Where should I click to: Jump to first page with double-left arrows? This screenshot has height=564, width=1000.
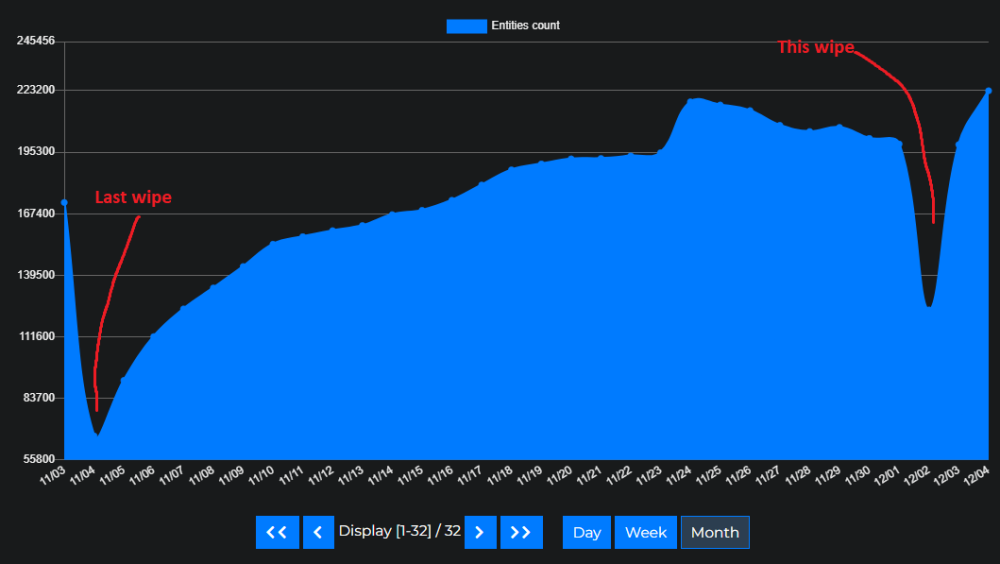click(x=277, y=532)
